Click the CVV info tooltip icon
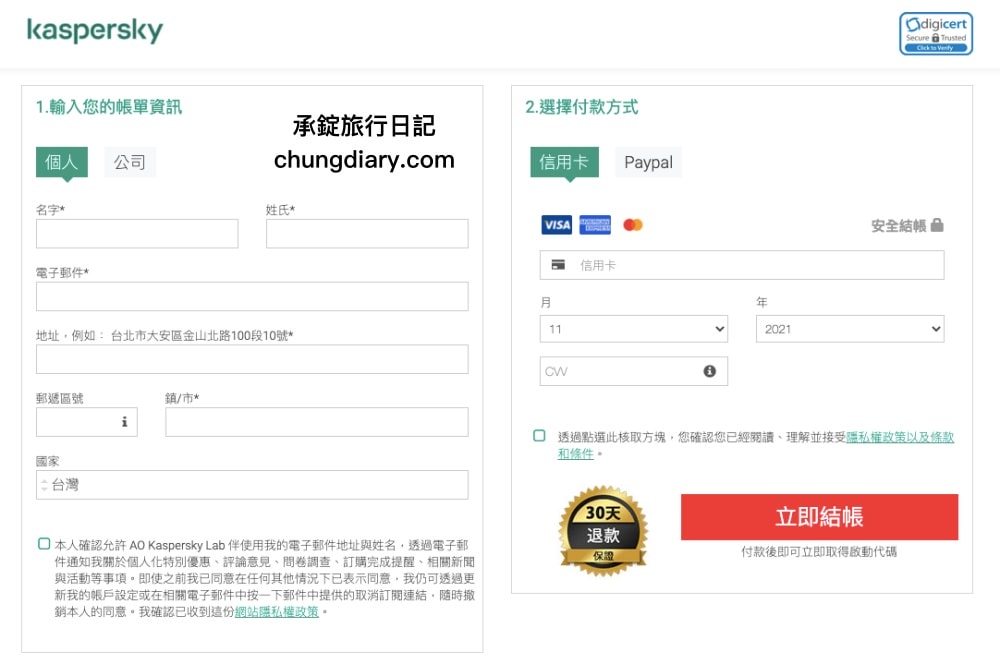This screenshot has height=664, width=1000. [x=710, y=369]
